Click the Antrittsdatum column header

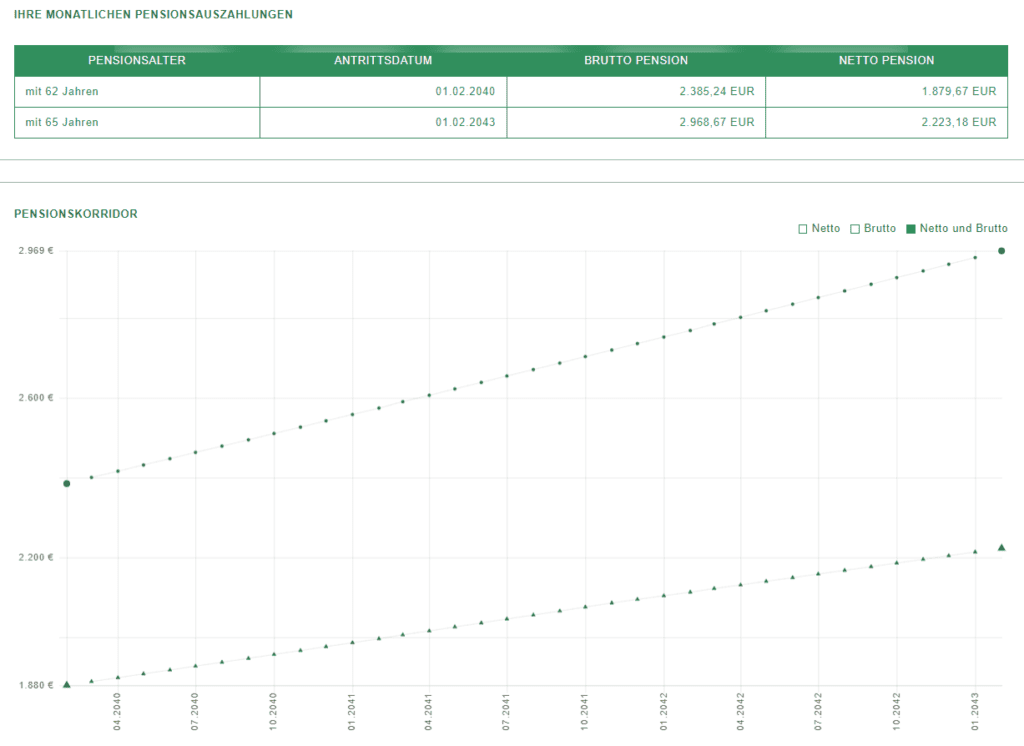click(x=383, y=61)
